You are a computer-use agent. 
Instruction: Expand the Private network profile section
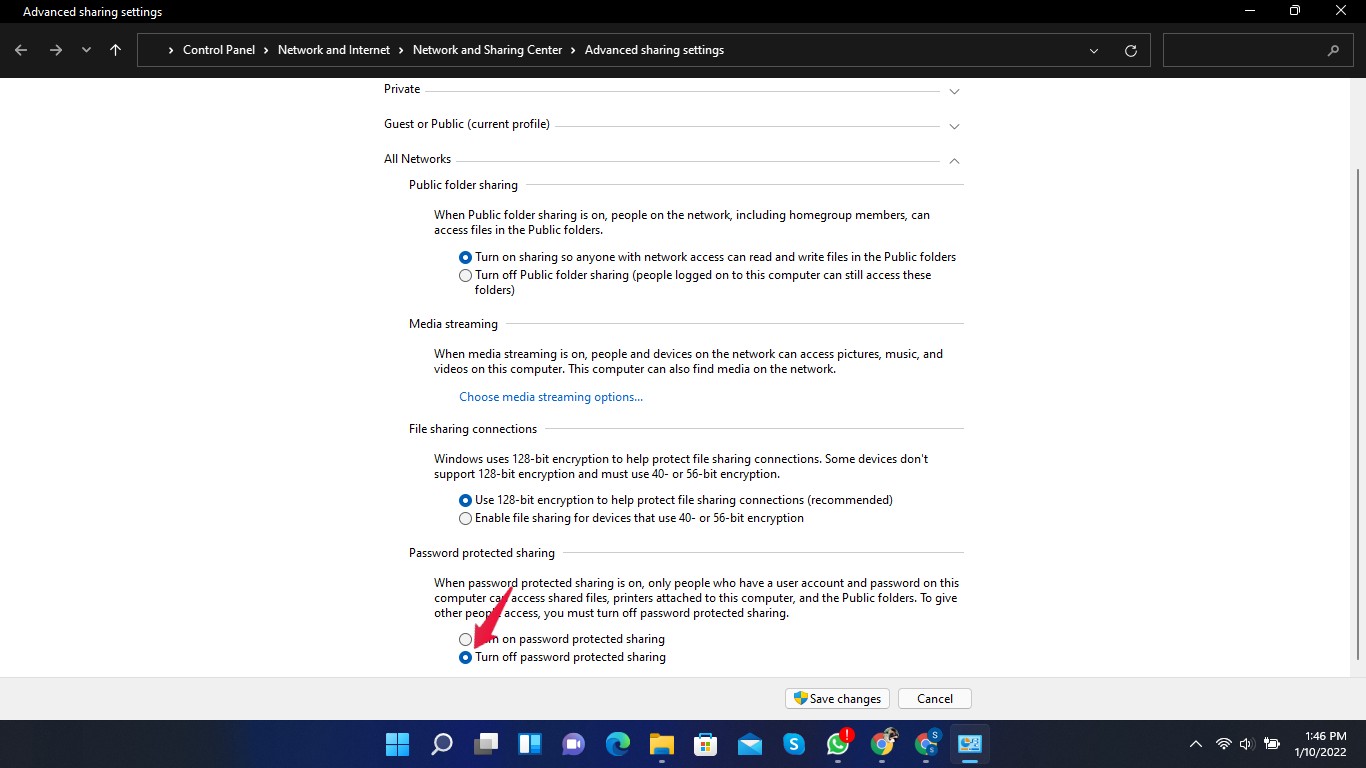click(954, 91)
